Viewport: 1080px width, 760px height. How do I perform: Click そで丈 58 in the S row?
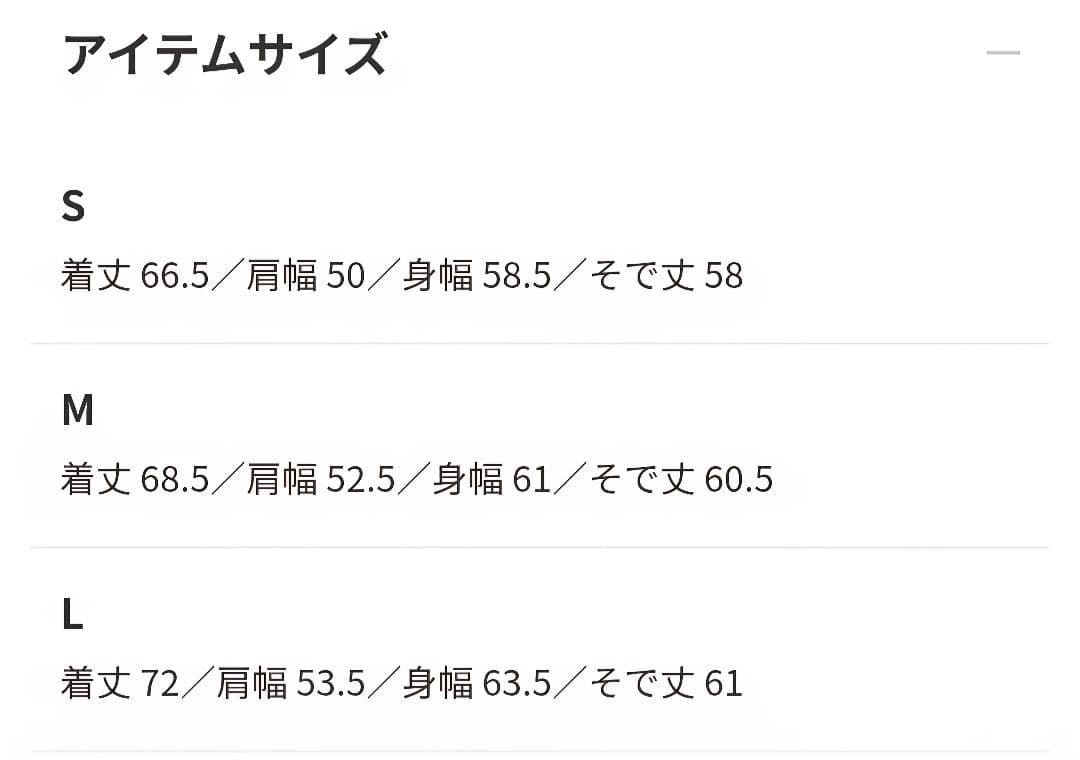point(666,275)
